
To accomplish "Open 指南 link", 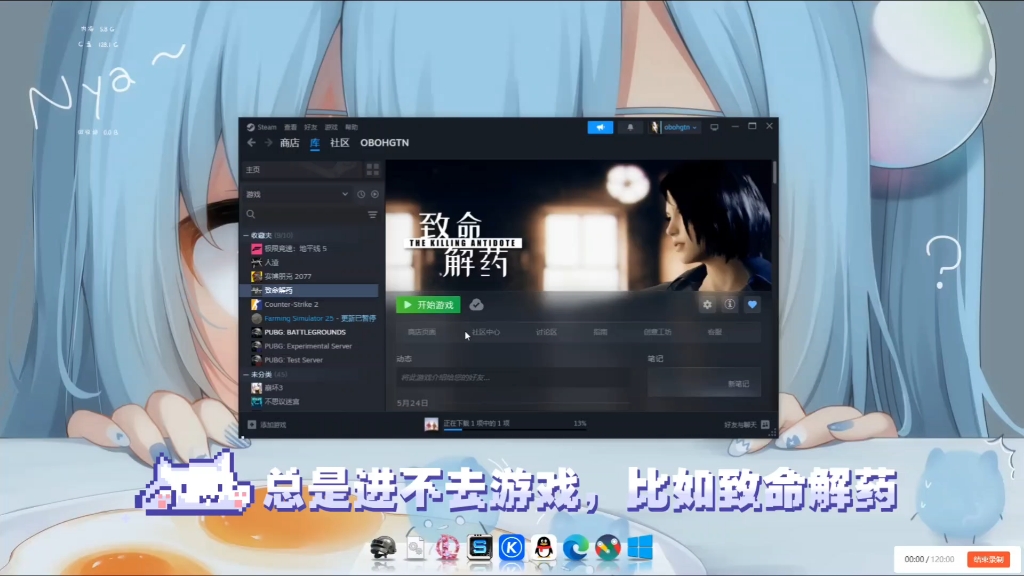I will pyautogui.click(x=600, y=332).
